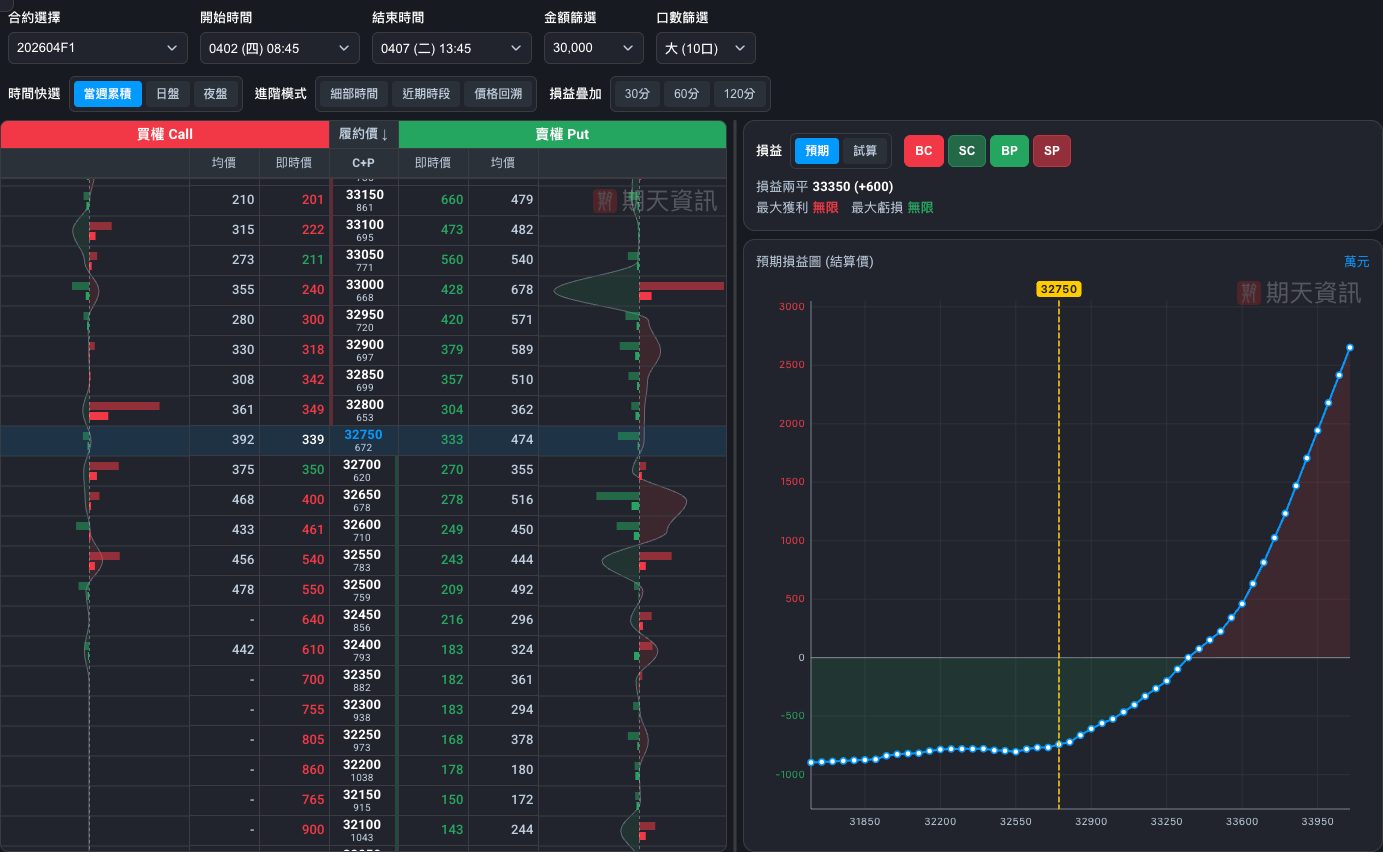Select the 32800 strike price cell
Screen dimensions: 1383x852
pos(364,410)
